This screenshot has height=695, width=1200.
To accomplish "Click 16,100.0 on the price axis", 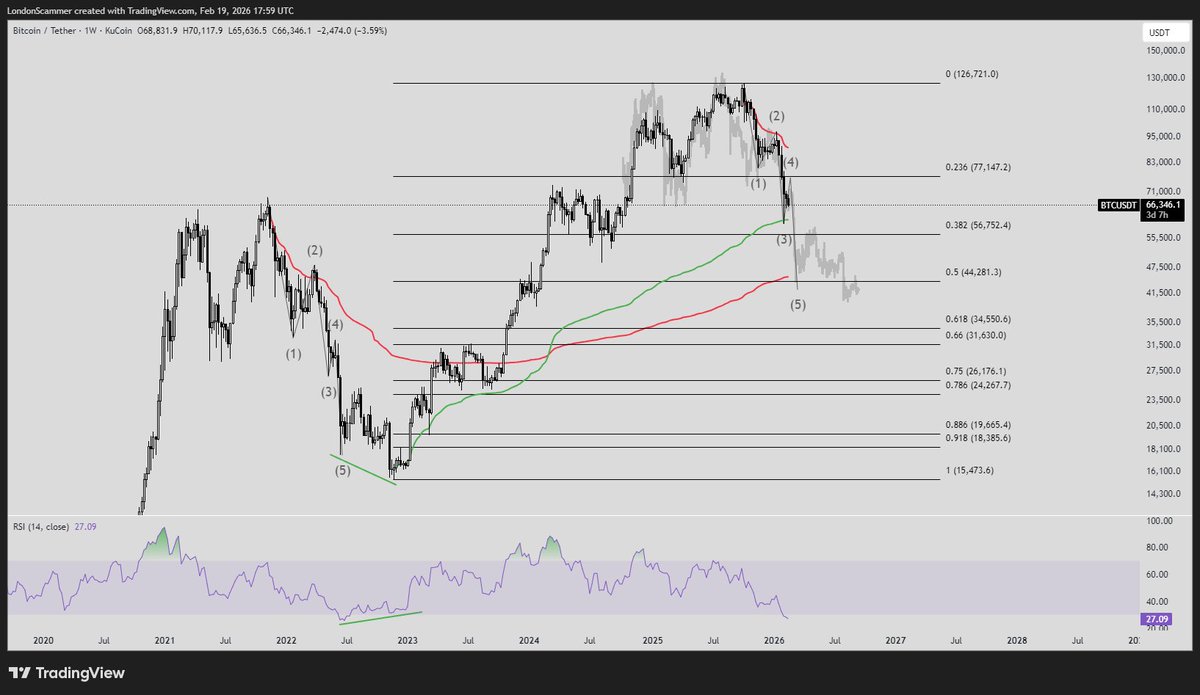I will [1165, 470].
